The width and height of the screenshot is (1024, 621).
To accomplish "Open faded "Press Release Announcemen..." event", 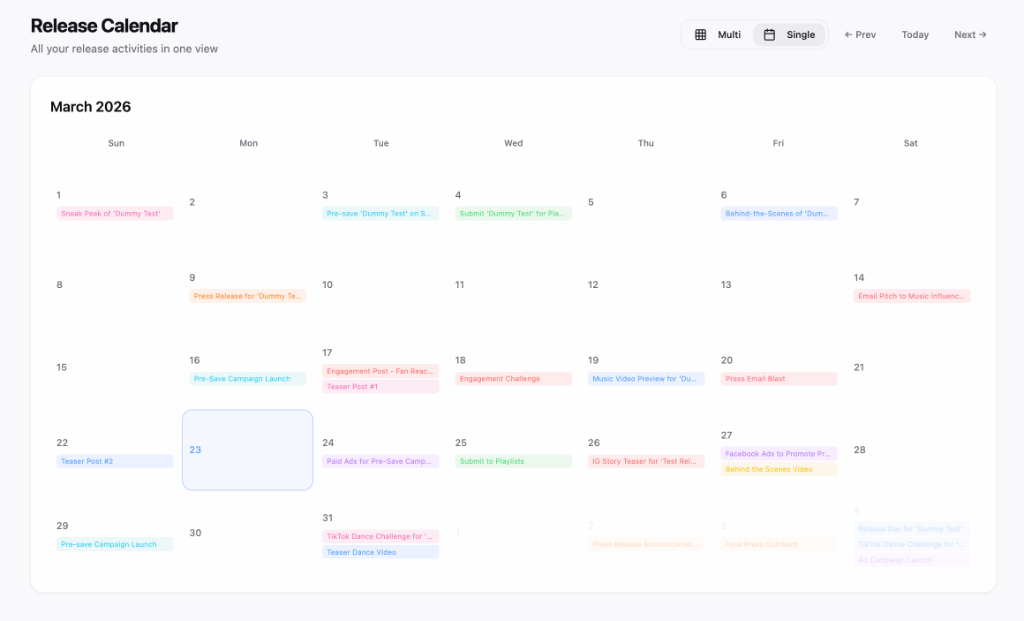I will pos(646,544).
